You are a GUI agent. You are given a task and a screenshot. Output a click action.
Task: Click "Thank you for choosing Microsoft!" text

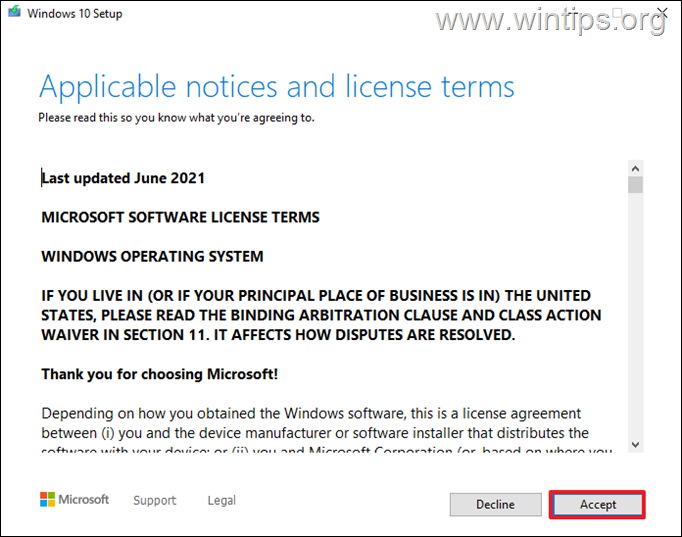click(x=159, y=374)
